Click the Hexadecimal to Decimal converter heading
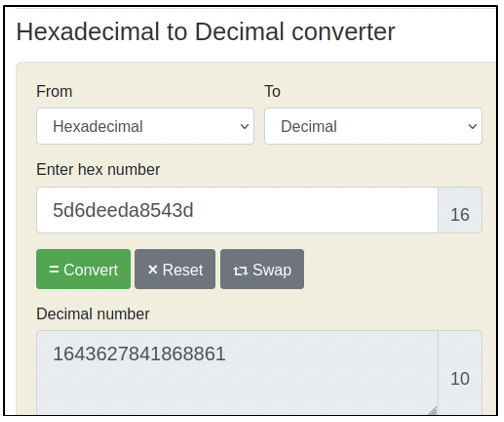 (206, 32)
